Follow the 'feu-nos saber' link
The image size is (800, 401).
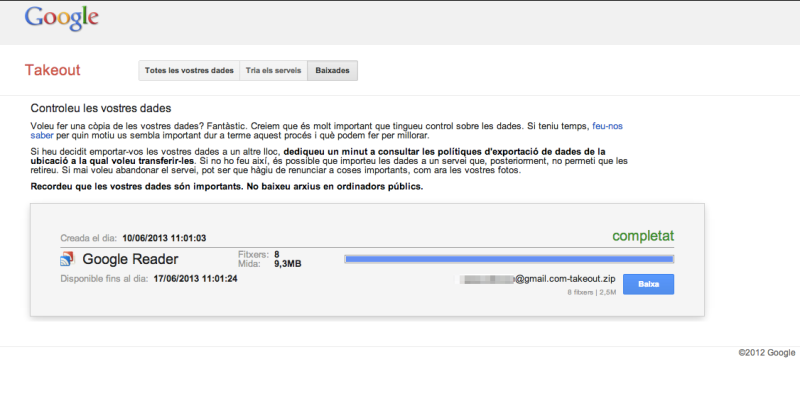(607, 126)
